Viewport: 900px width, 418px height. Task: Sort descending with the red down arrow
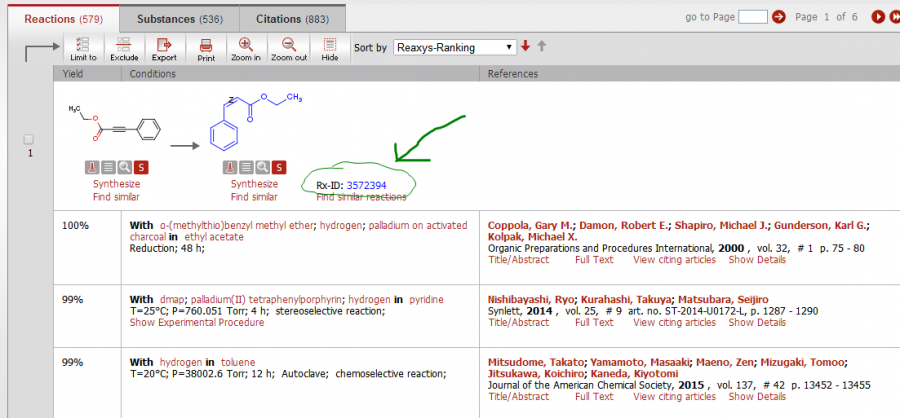pyautogui.click(x=525, y=47)
